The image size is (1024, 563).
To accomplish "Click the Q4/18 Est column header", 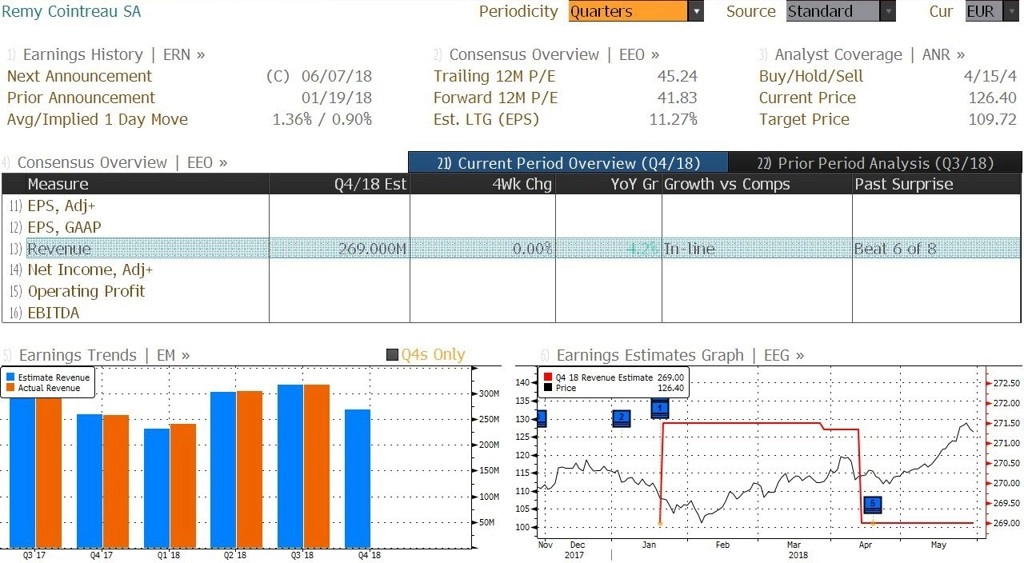I will click(340, 184).
